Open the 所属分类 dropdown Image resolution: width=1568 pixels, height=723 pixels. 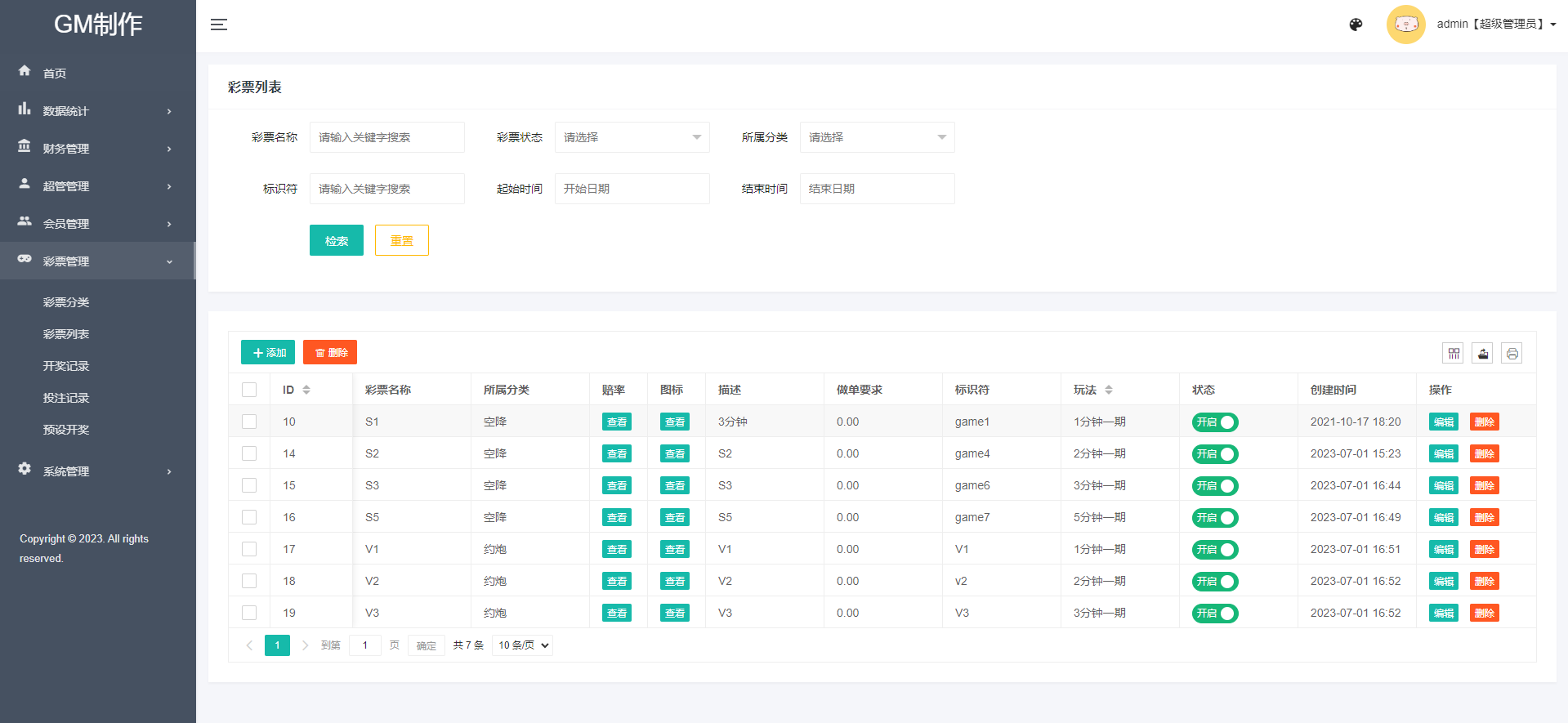877,137
